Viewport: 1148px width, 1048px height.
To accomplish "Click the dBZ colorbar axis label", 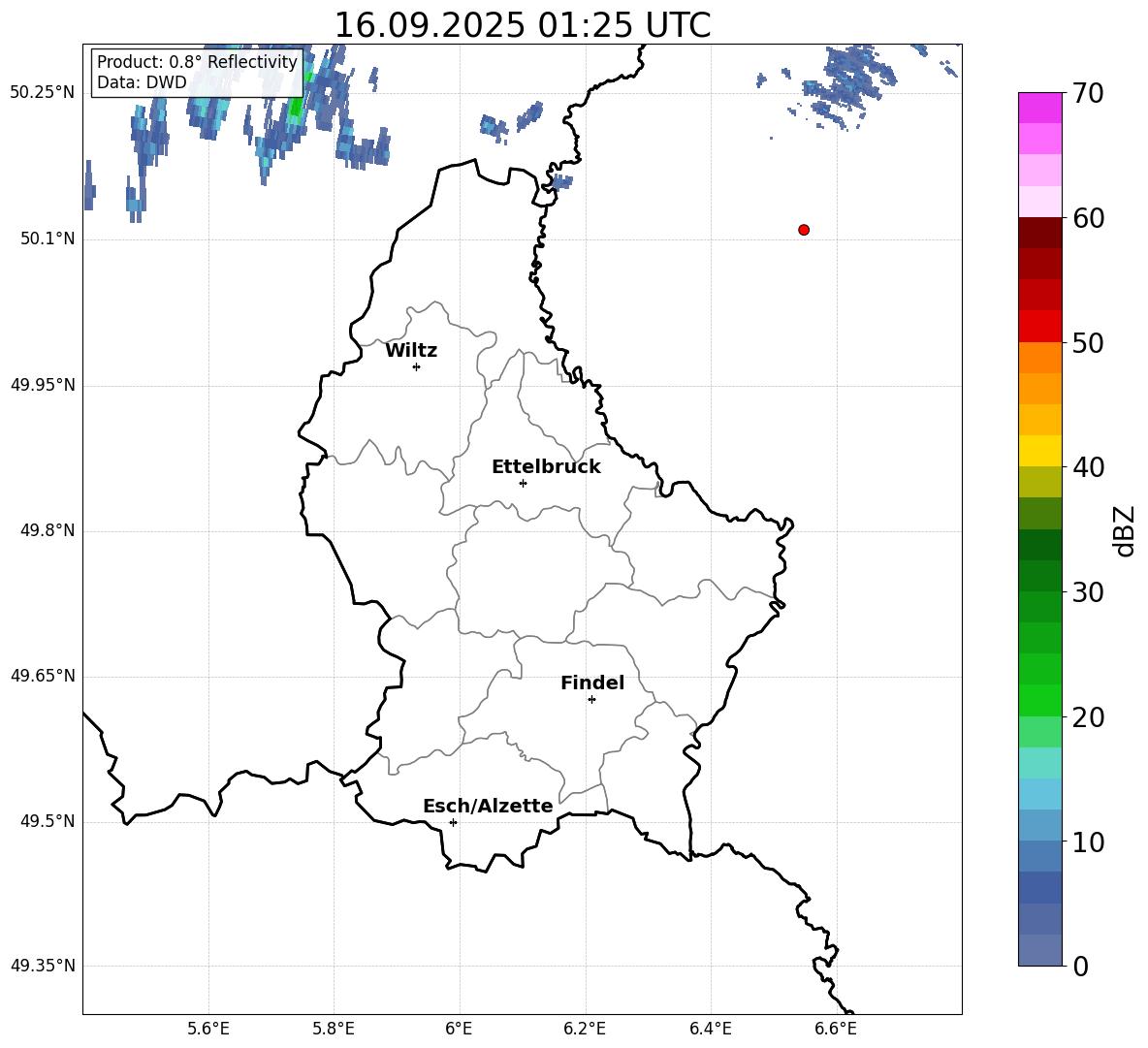I will tap(1125, 530).
